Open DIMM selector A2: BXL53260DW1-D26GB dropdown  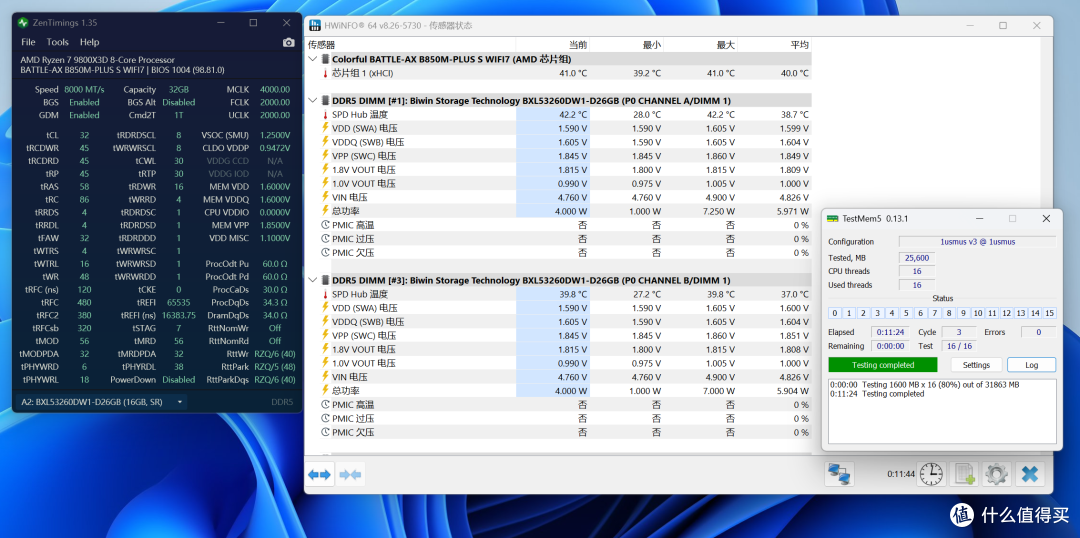click(101, 402)
